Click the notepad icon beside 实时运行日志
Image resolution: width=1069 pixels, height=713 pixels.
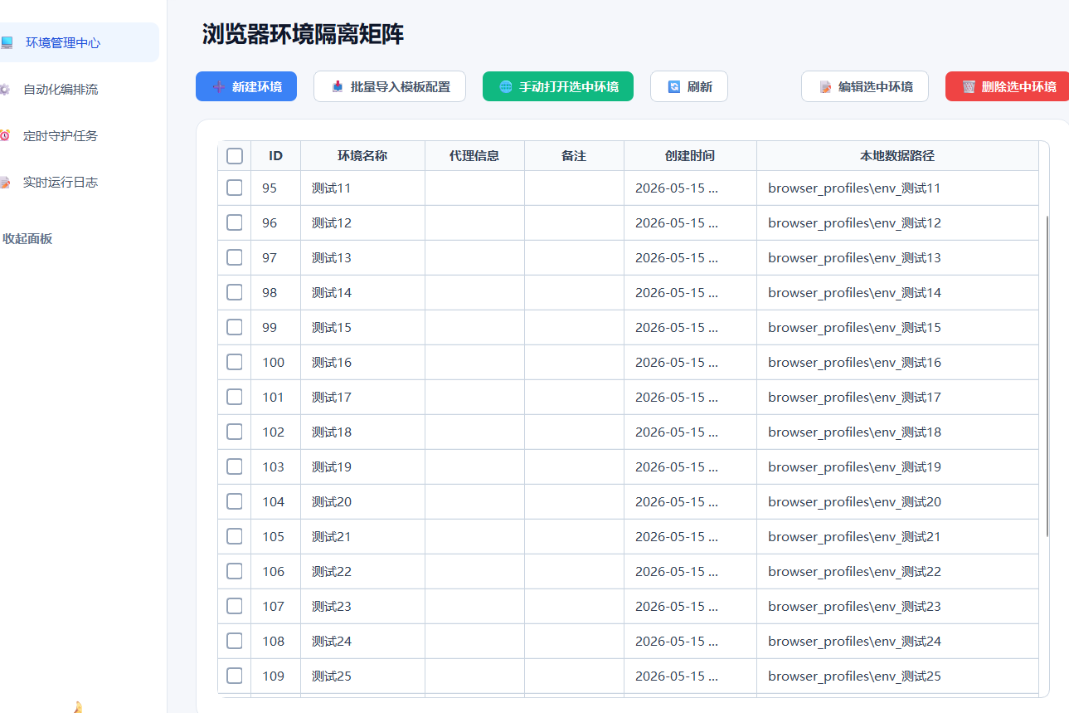click(5, 182)
